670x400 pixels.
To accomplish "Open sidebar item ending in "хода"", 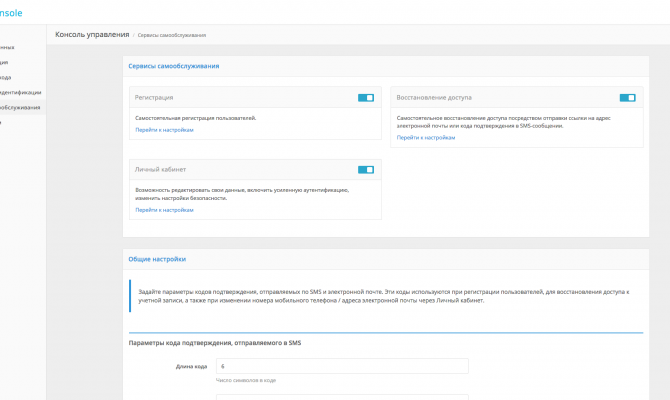I will pos(6,77).
